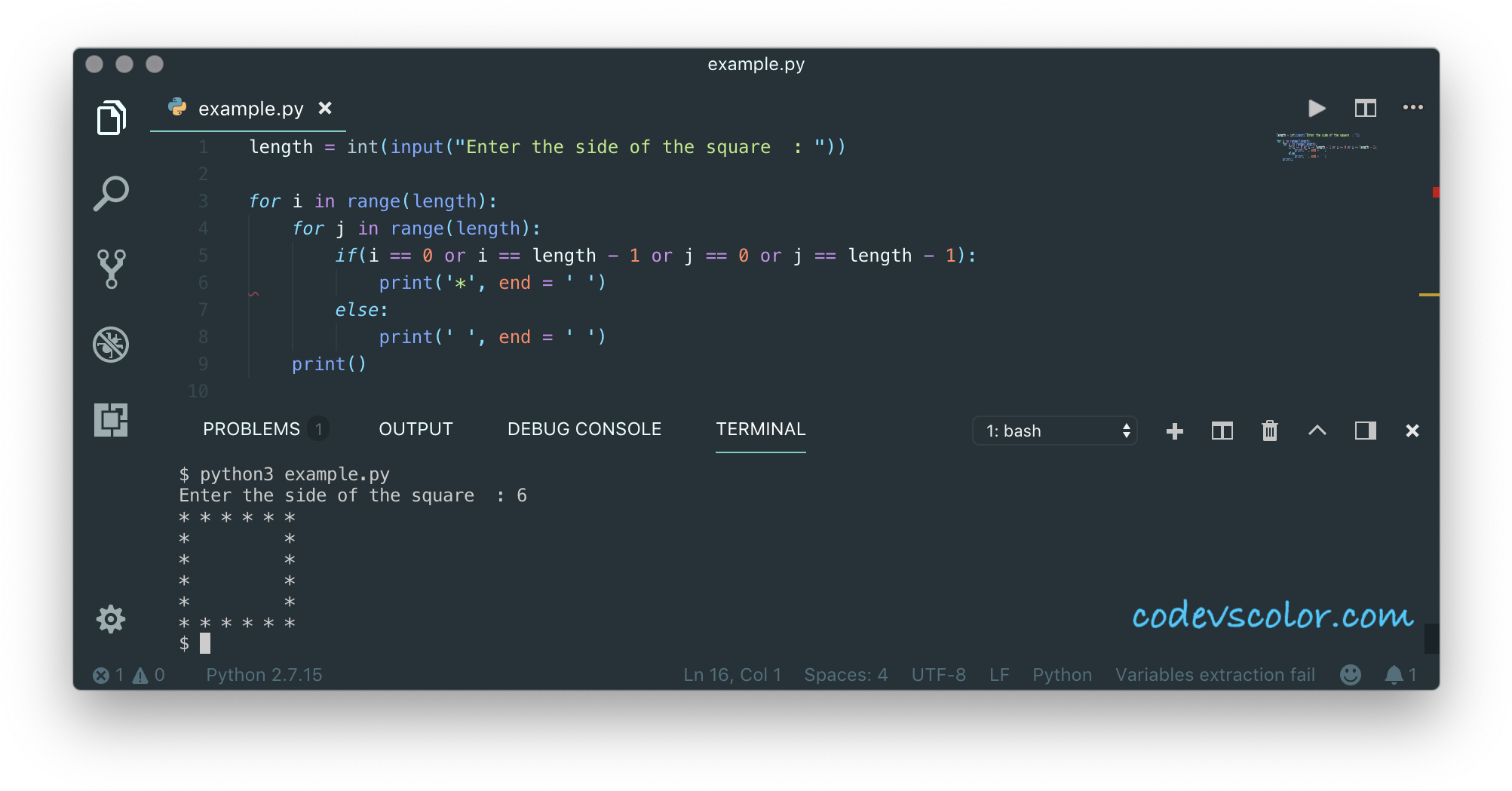The width and height of the screenshot is (1512, 791).
Task: Move panel to the right side
Action: click(x=1365, y=431)
